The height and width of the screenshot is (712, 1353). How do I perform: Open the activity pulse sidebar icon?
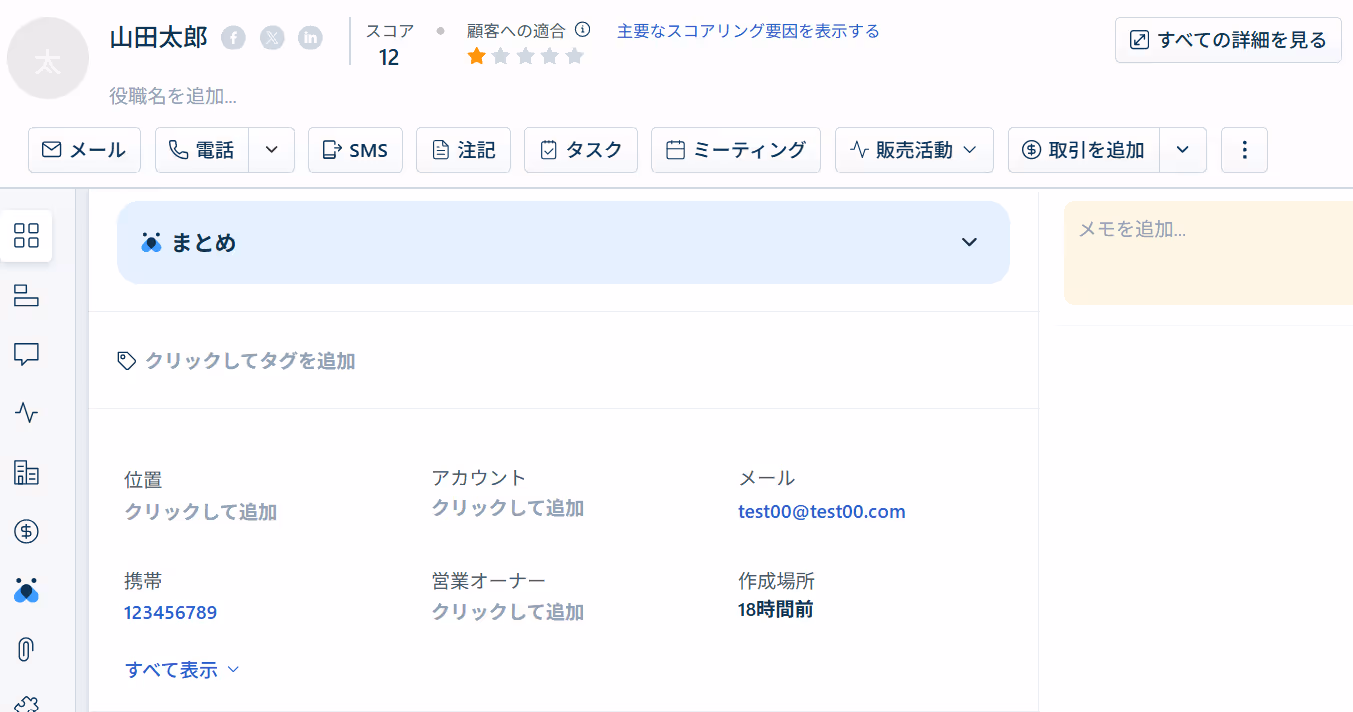click(x=26, y=413)
